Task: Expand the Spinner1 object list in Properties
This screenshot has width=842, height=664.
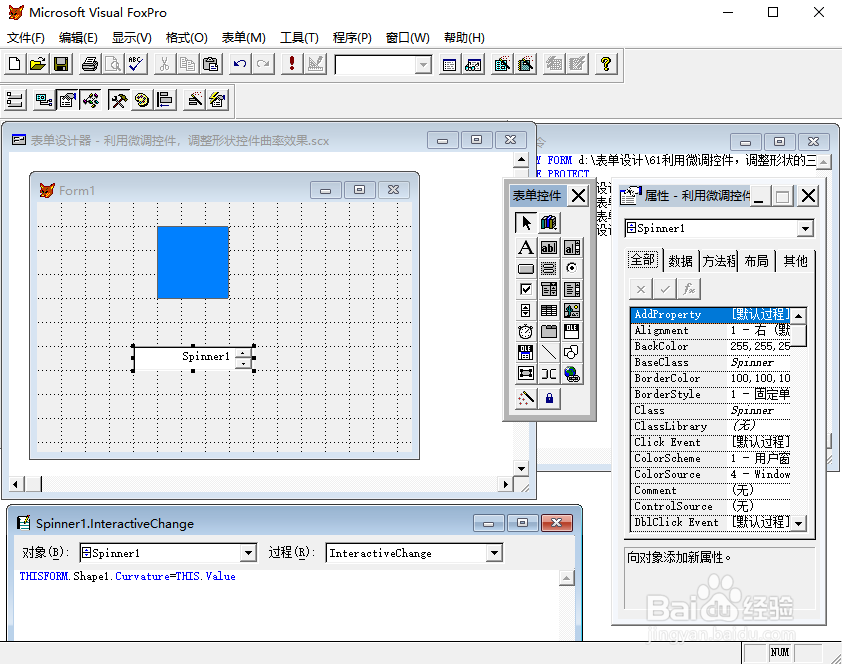Action: (x=805, y=229)
